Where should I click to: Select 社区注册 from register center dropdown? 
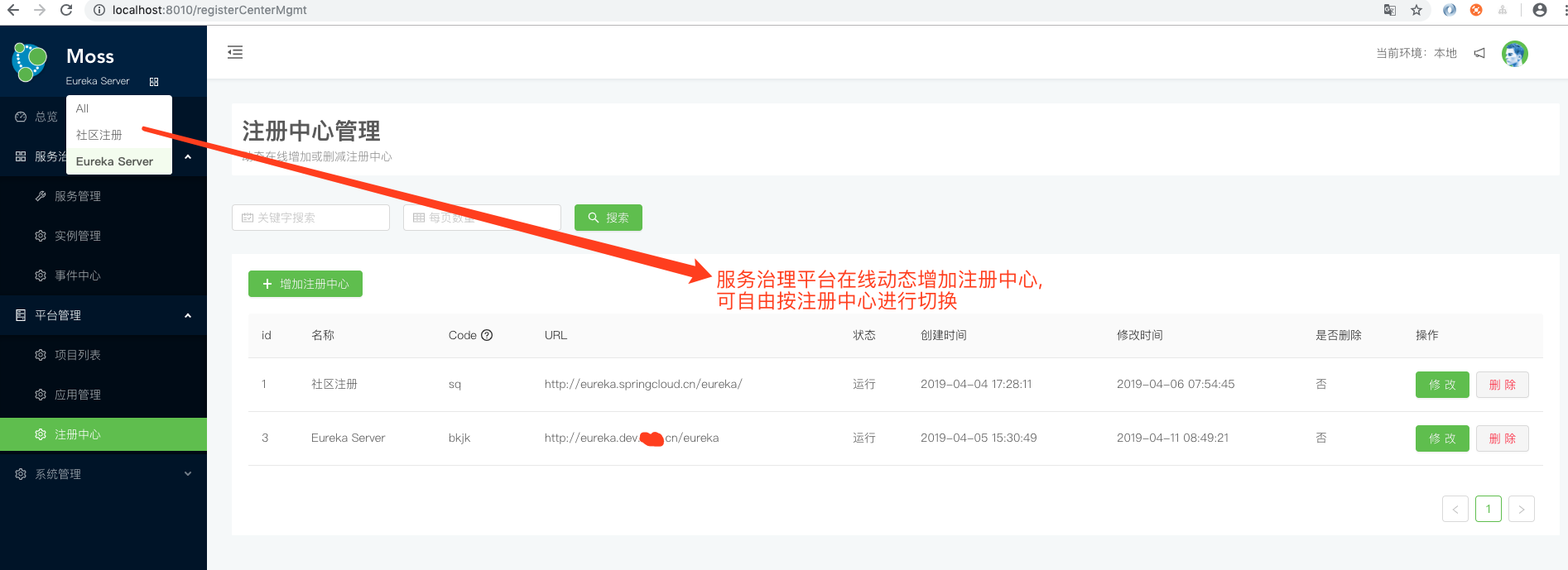[x=99, y=135]
